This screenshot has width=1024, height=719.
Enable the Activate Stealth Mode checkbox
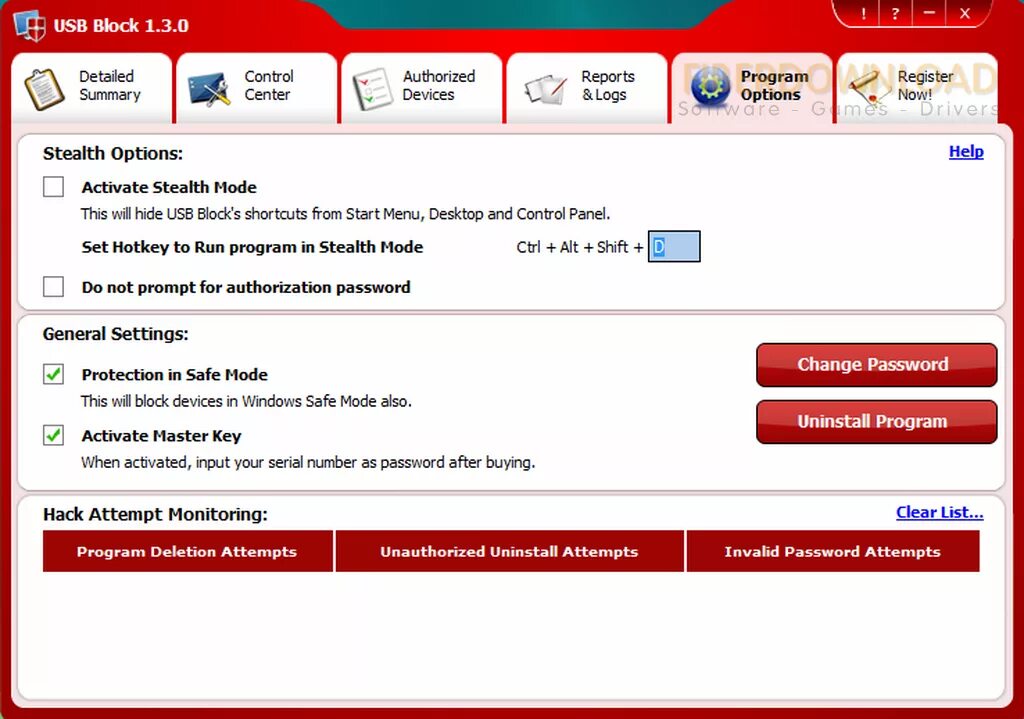click(54, 187)
